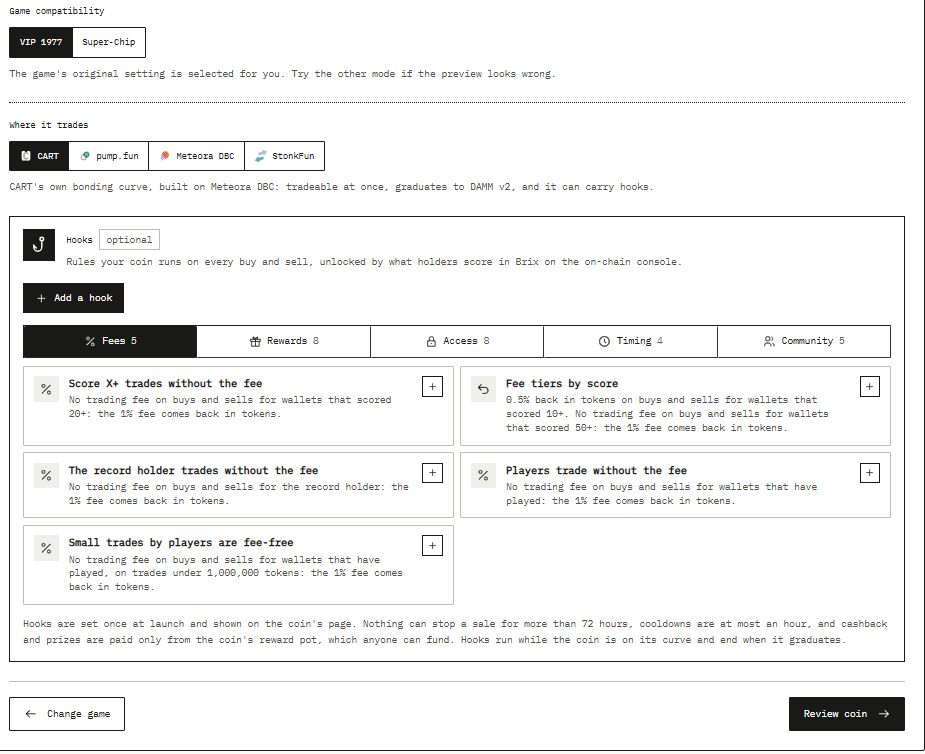Viewport: 925px width, 754px height.
Task: Click the 'Players trade without the fee' title
Action: pyautogui.click(x=596, y=470)
